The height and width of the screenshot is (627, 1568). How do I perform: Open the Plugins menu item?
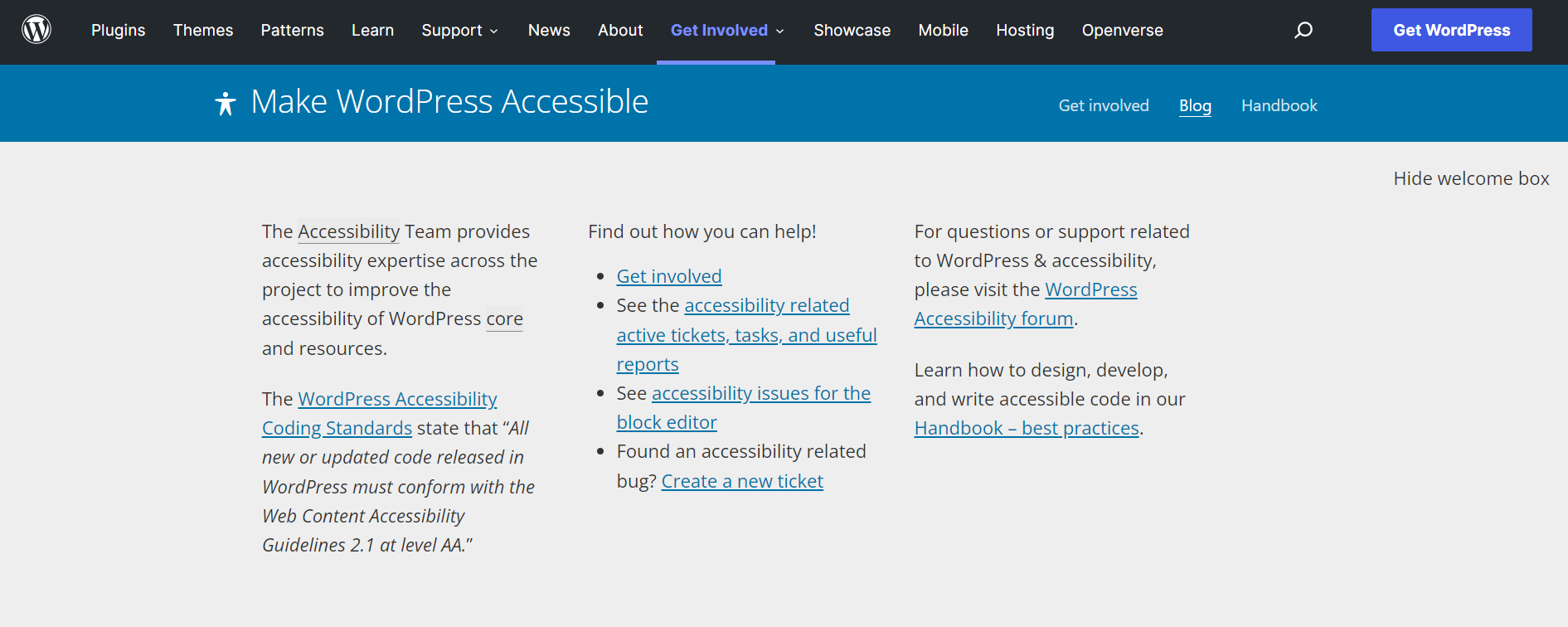click(119, 30)
